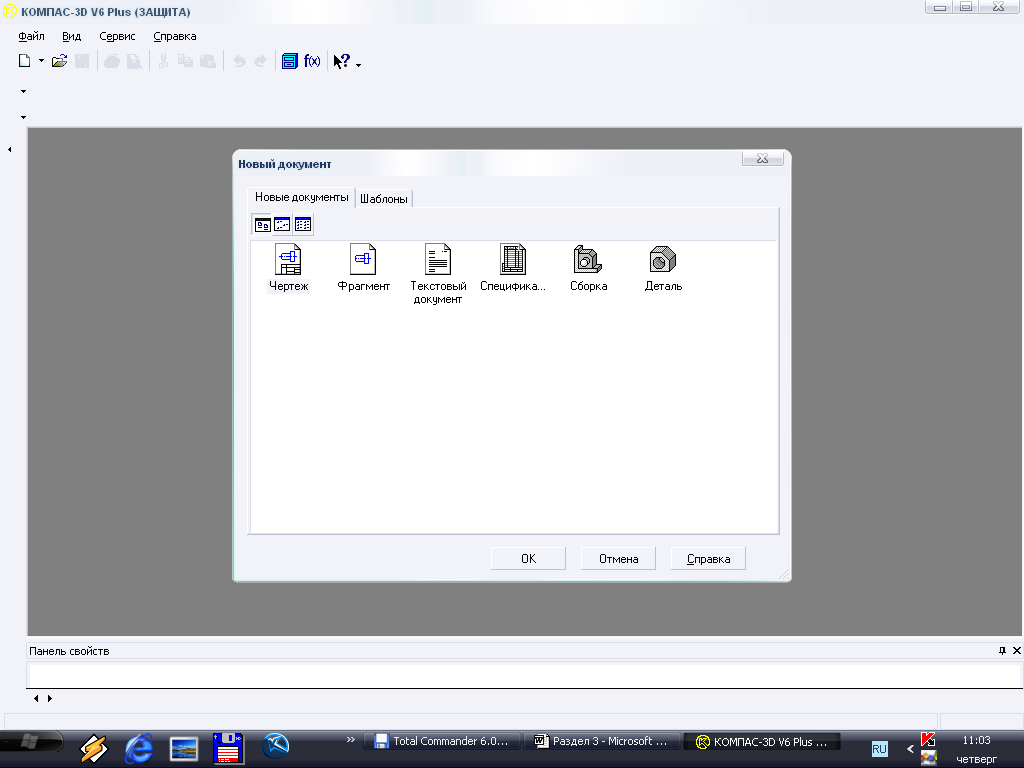Open the Файл menu
The image size is (1024, 768).
(x=31, y=37)
